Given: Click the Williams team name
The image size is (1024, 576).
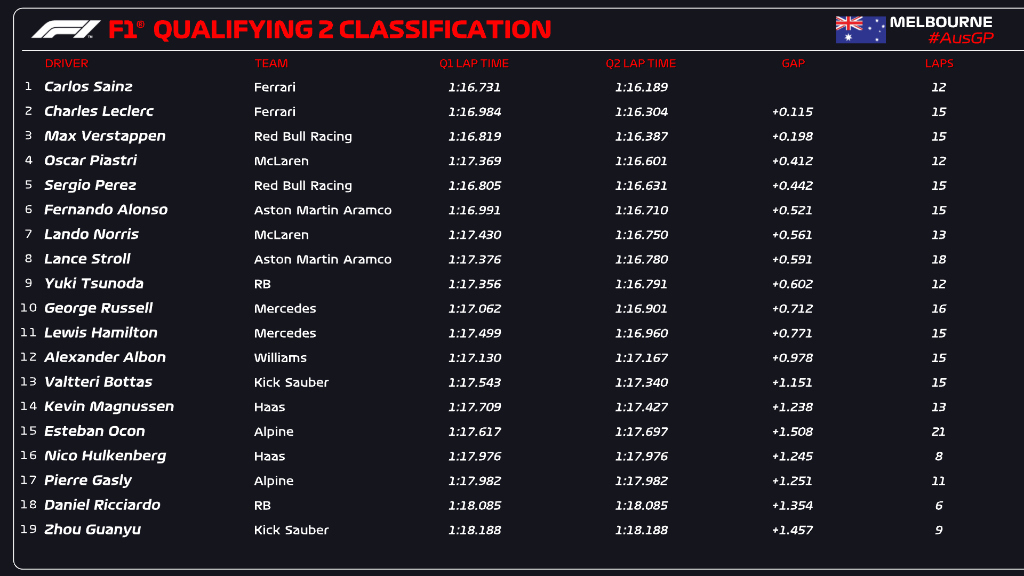Looking at the screenshot, I should click(280, 358).
